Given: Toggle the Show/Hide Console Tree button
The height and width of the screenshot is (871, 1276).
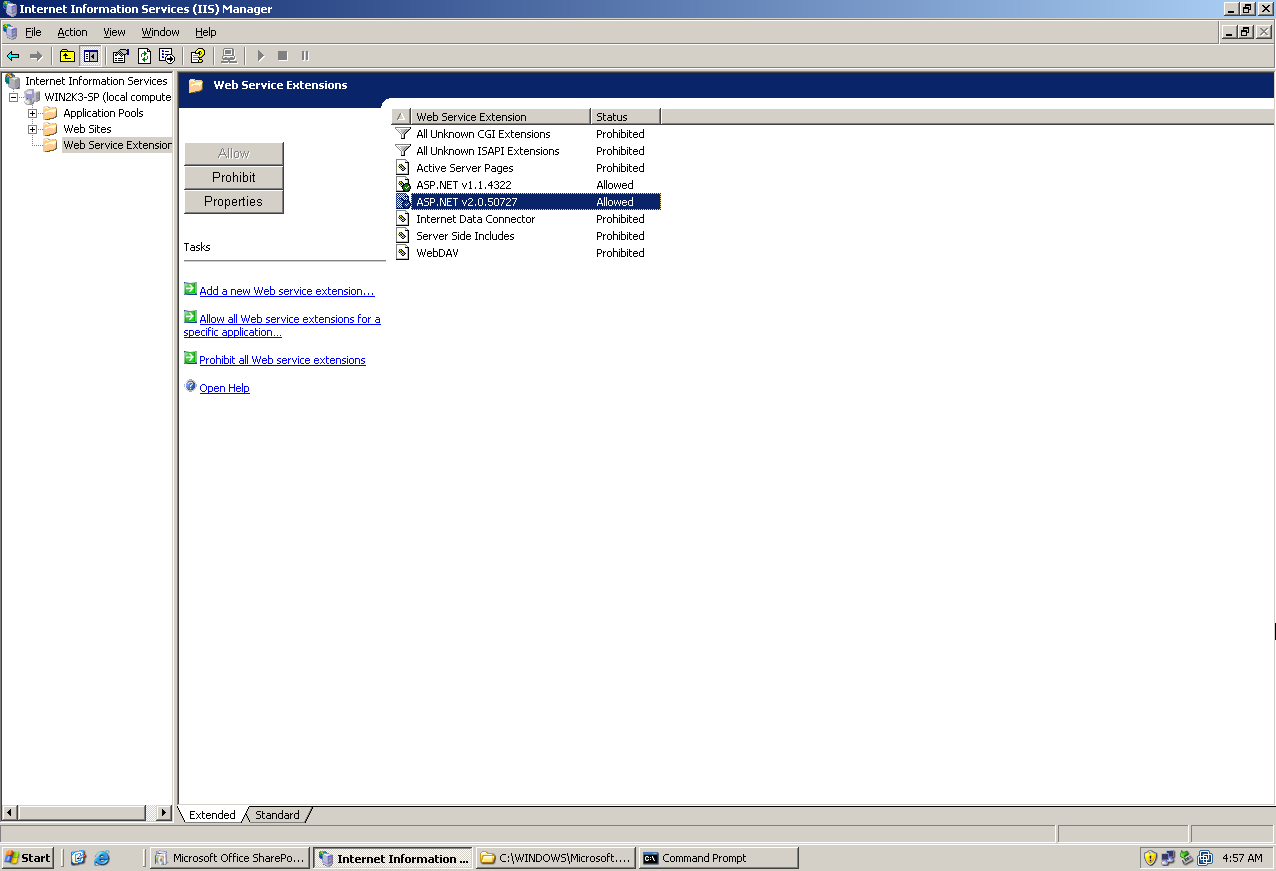Looking at the screenshot, I should tap(90, 56).
